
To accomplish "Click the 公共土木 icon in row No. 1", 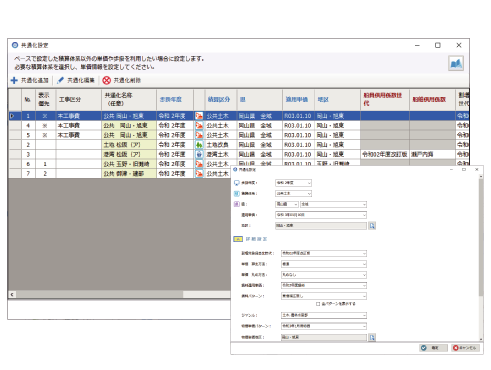I will [199, 116].
